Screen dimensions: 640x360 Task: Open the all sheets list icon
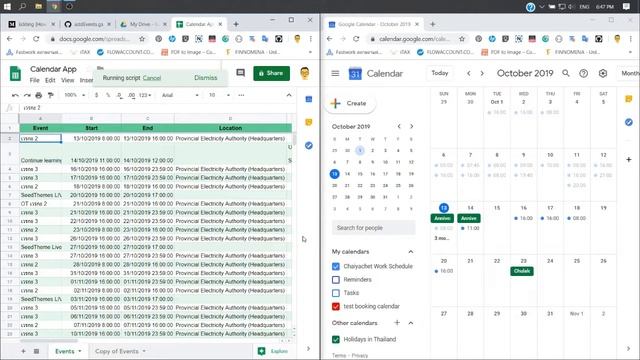click(x=36, y=351)
